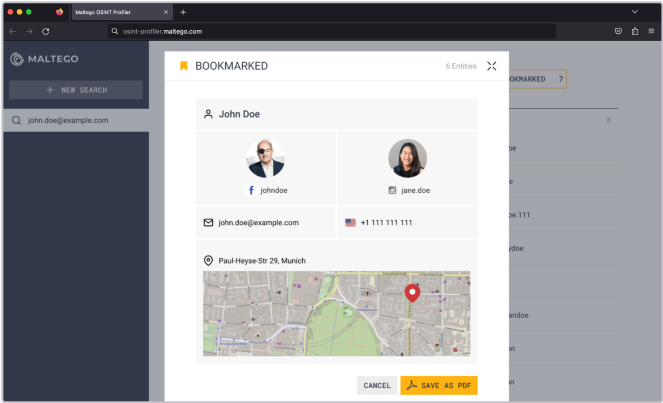Click John Doe's profile photo thumbnail

pos(265,159)
